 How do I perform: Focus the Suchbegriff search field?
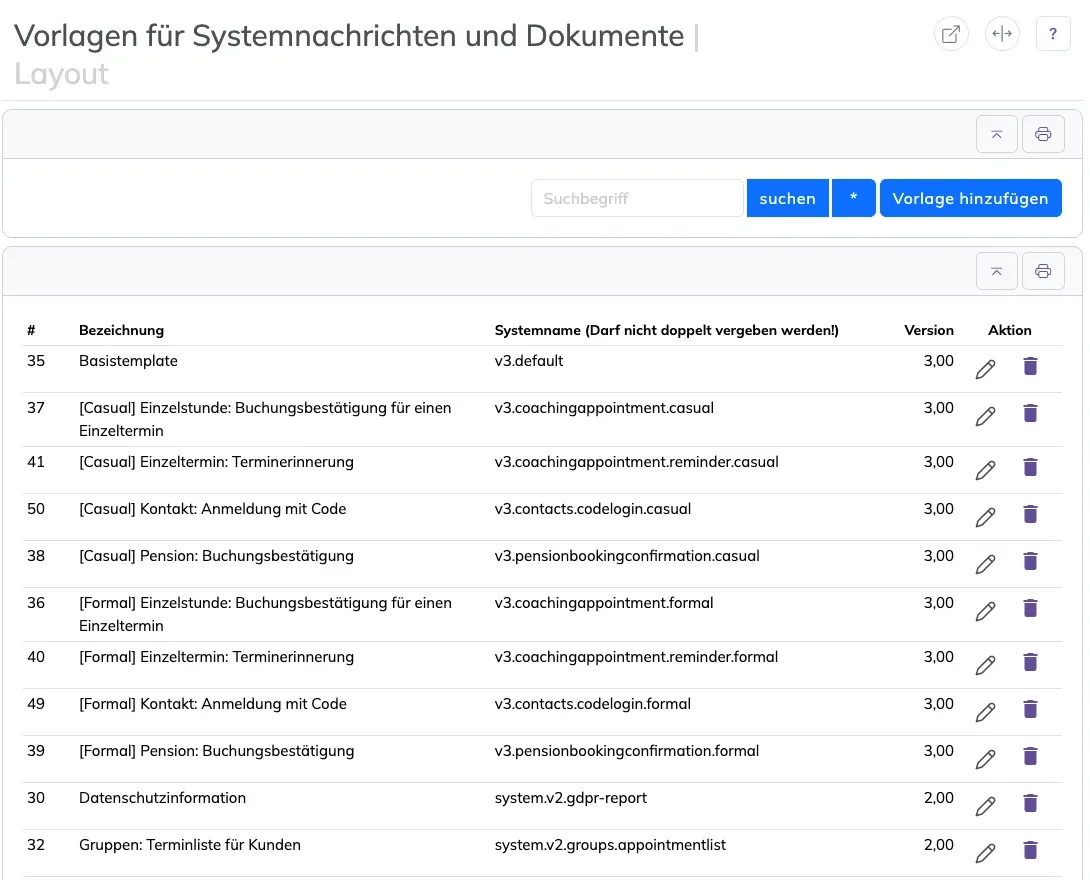637,198
